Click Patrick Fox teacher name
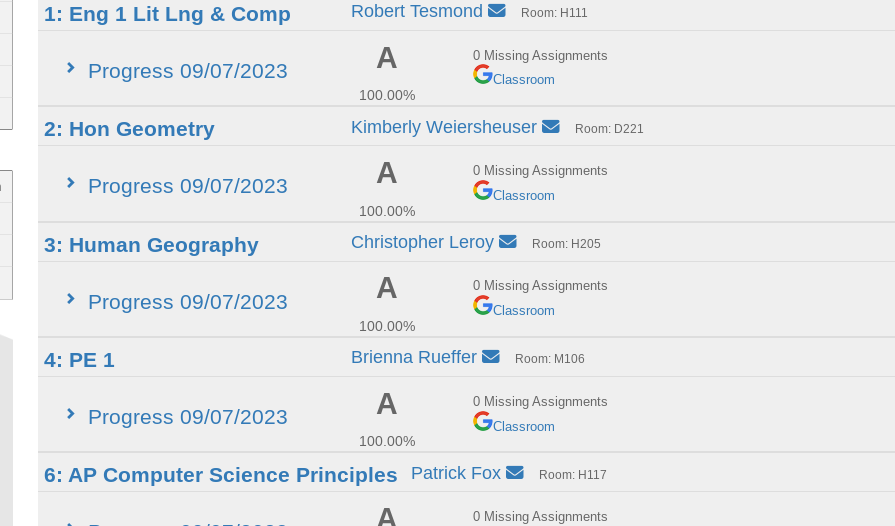895x526 pixels. click(x=455, y=473)
